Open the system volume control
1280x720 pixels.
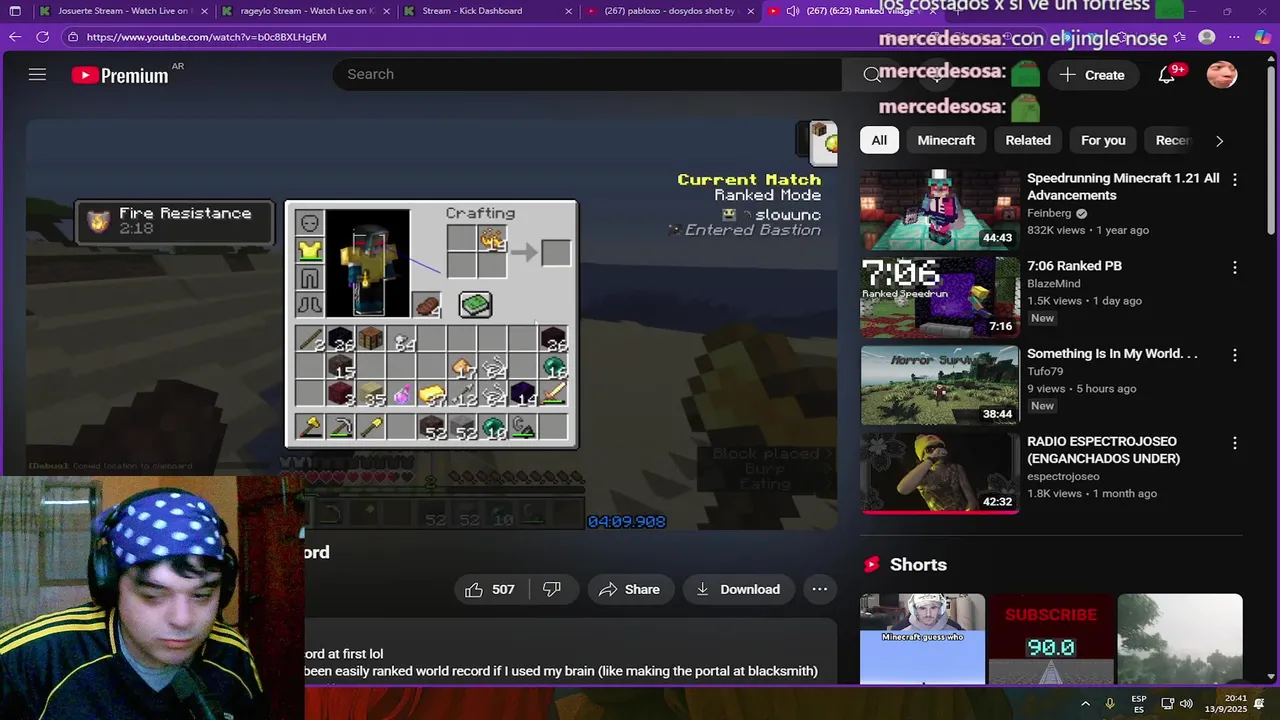coord(1186,703)
